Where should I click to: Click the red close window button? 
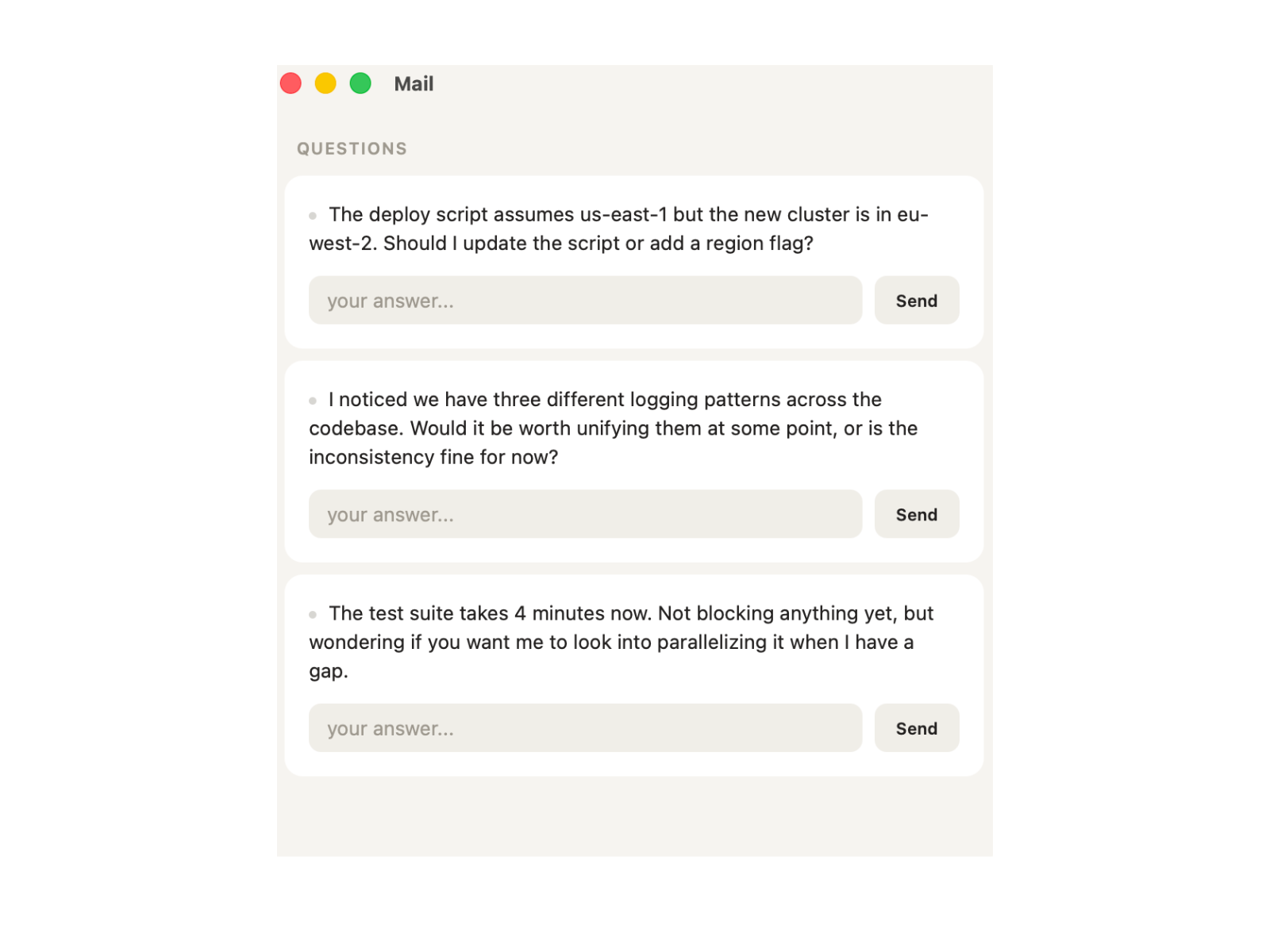click(291, 83)
